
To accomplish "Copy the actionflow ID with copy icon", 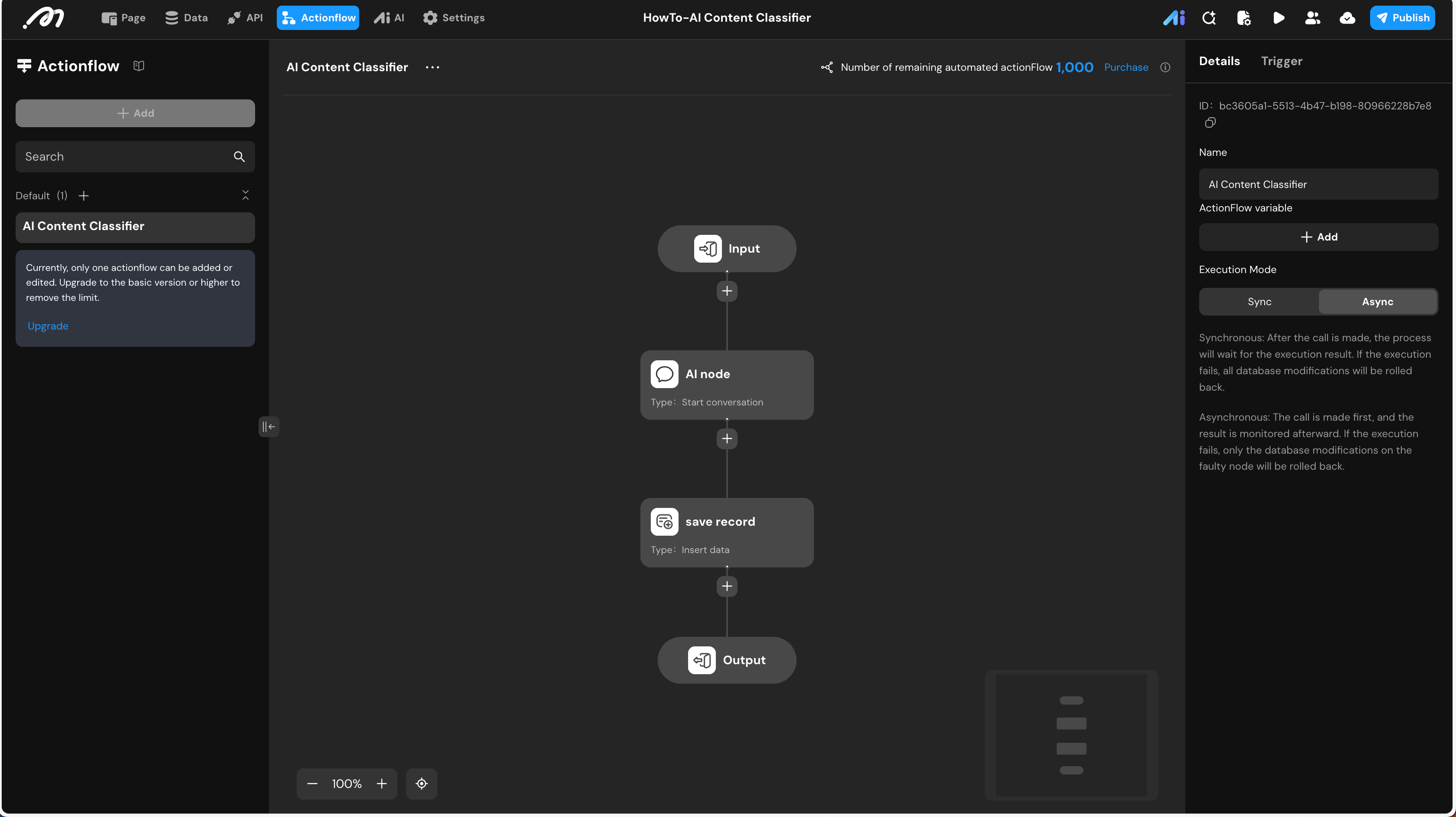I will [1210, 123].
